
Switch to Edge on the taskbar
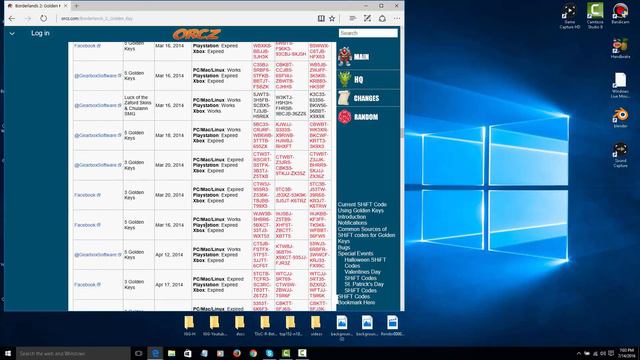155,353
